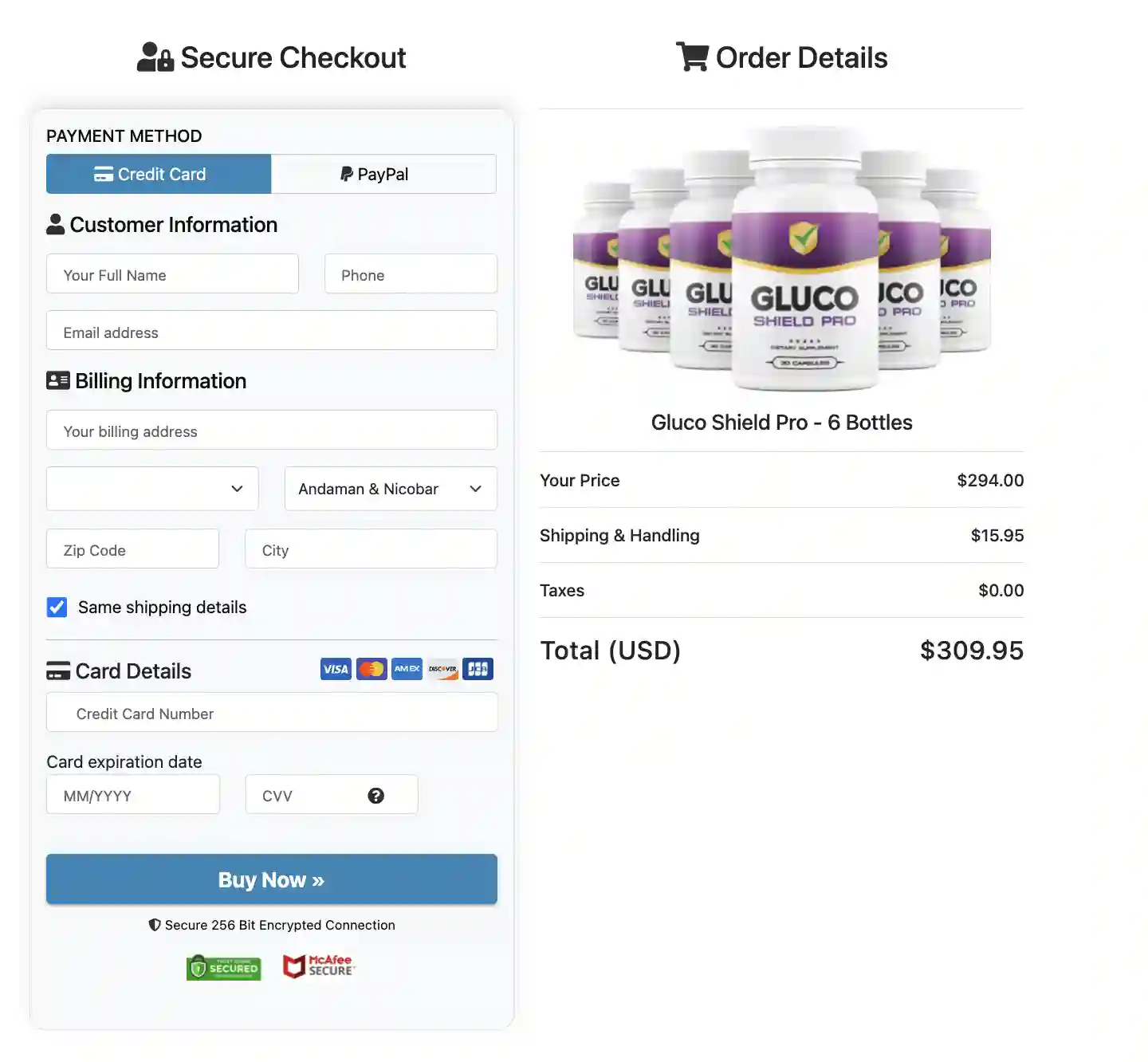Switch to the PayPal payment tab

point(383,174)
